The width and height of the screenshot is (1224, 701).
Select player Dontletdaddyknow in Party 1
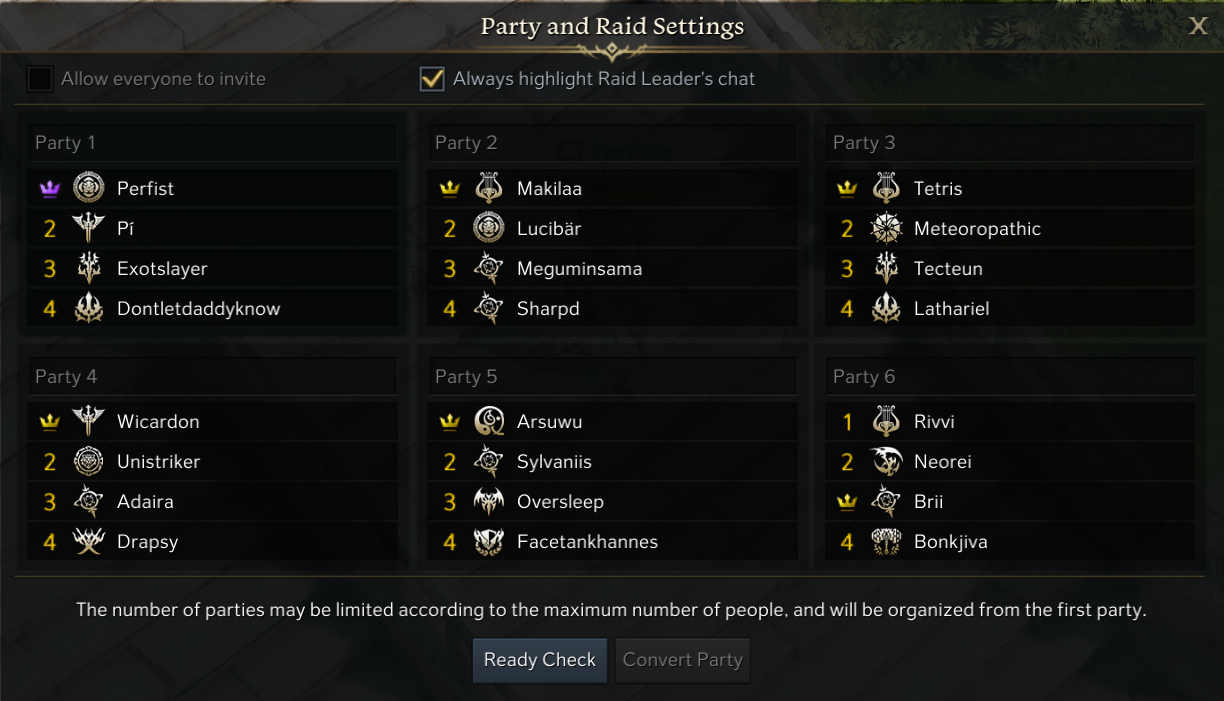[198, 309]
